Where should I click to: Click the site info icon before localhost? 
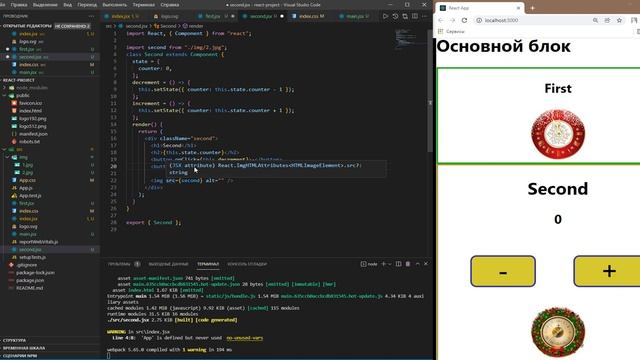[479, 20]
